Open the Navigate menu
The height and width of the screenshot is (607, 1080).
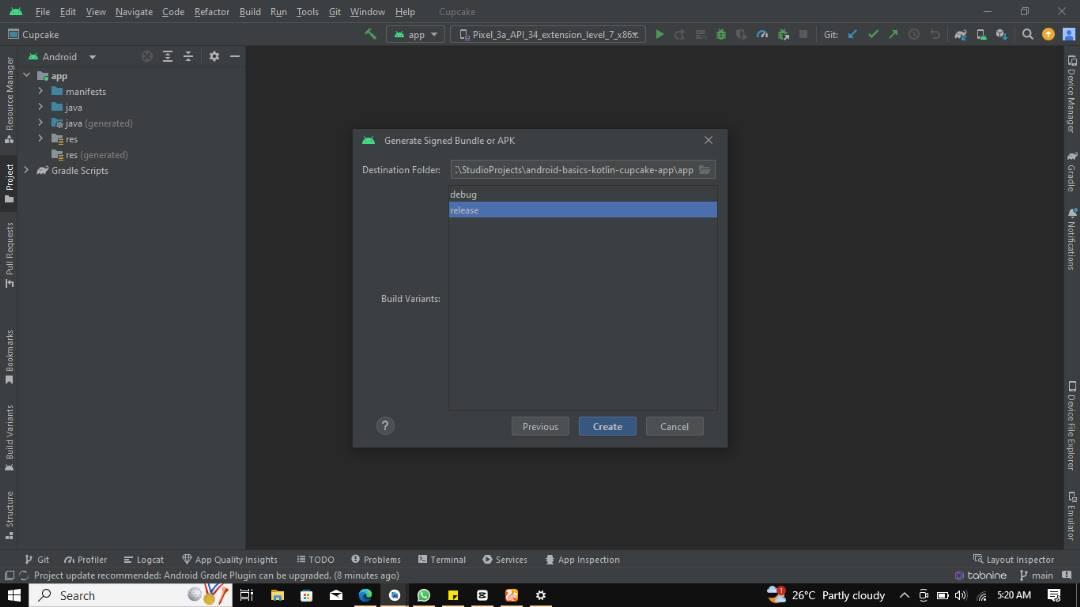[134, 12]
